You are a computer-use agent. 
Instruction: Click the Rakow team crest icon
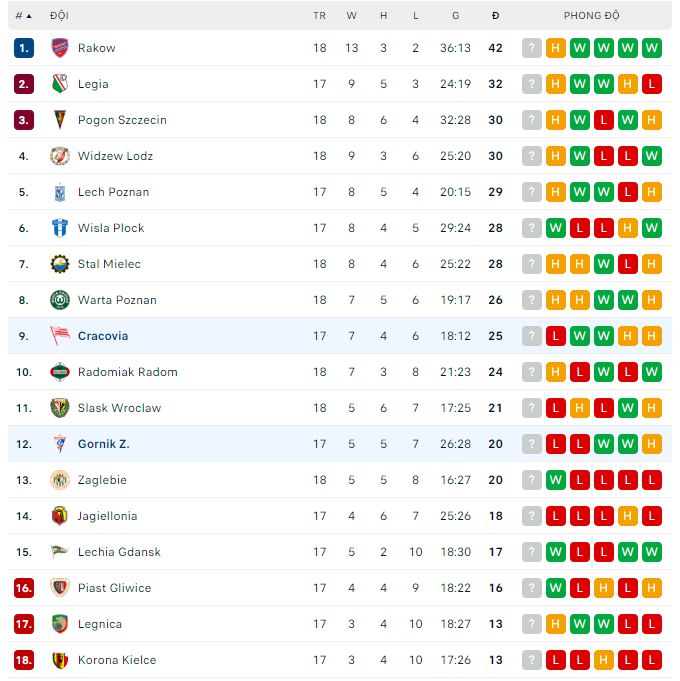click(59, 48)
